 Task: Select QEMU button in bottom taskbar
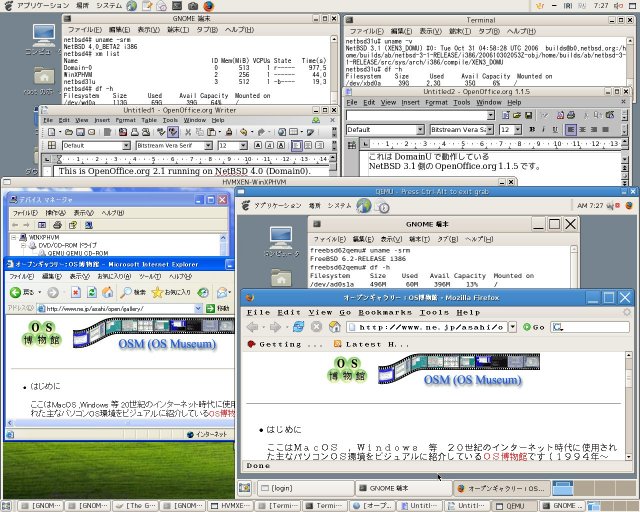click(x=513, y=506)
